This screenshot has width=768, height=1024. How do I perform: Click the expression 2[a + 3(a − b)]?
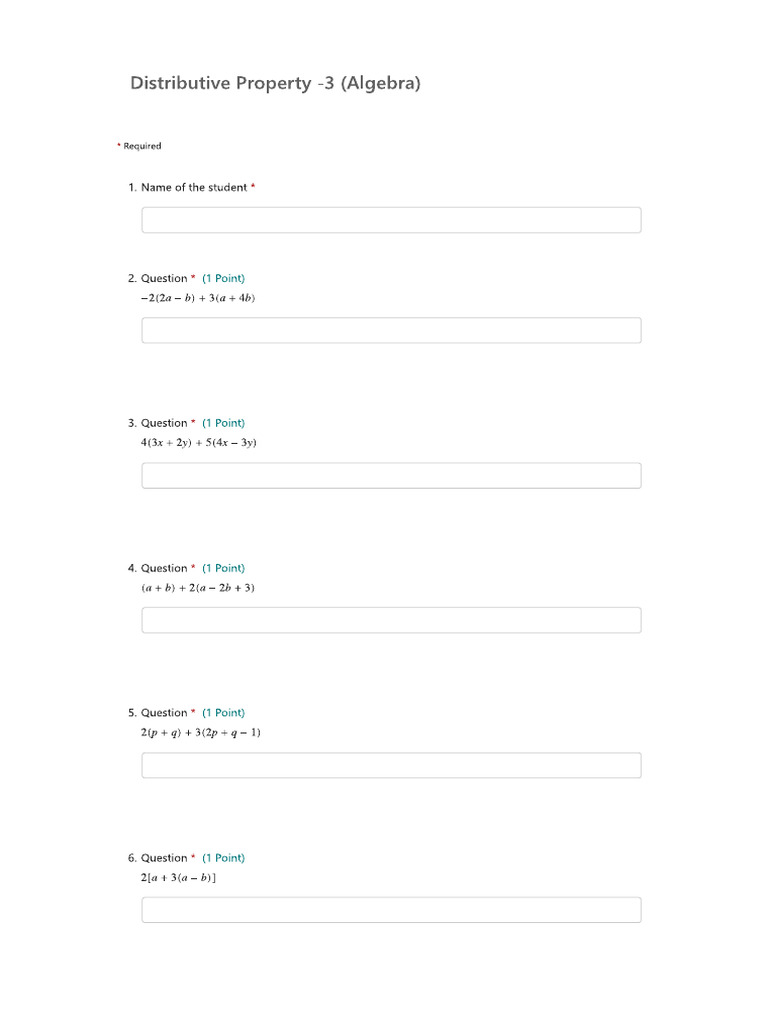click(179, 878)
